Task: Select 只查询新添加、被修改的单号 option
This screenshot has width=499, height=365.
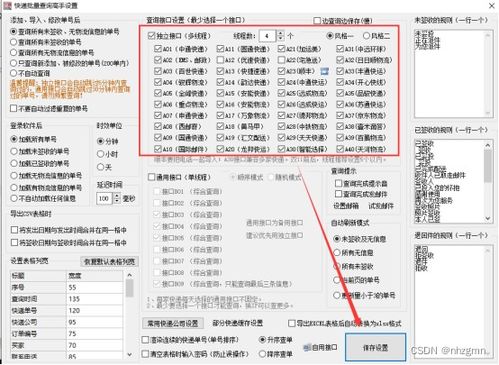Action: (x=14, y=63)
